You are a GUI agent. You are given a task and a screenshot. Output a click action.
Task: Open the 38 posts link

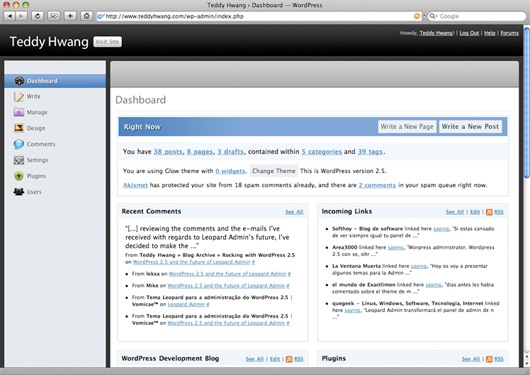[x=168, y=151]
